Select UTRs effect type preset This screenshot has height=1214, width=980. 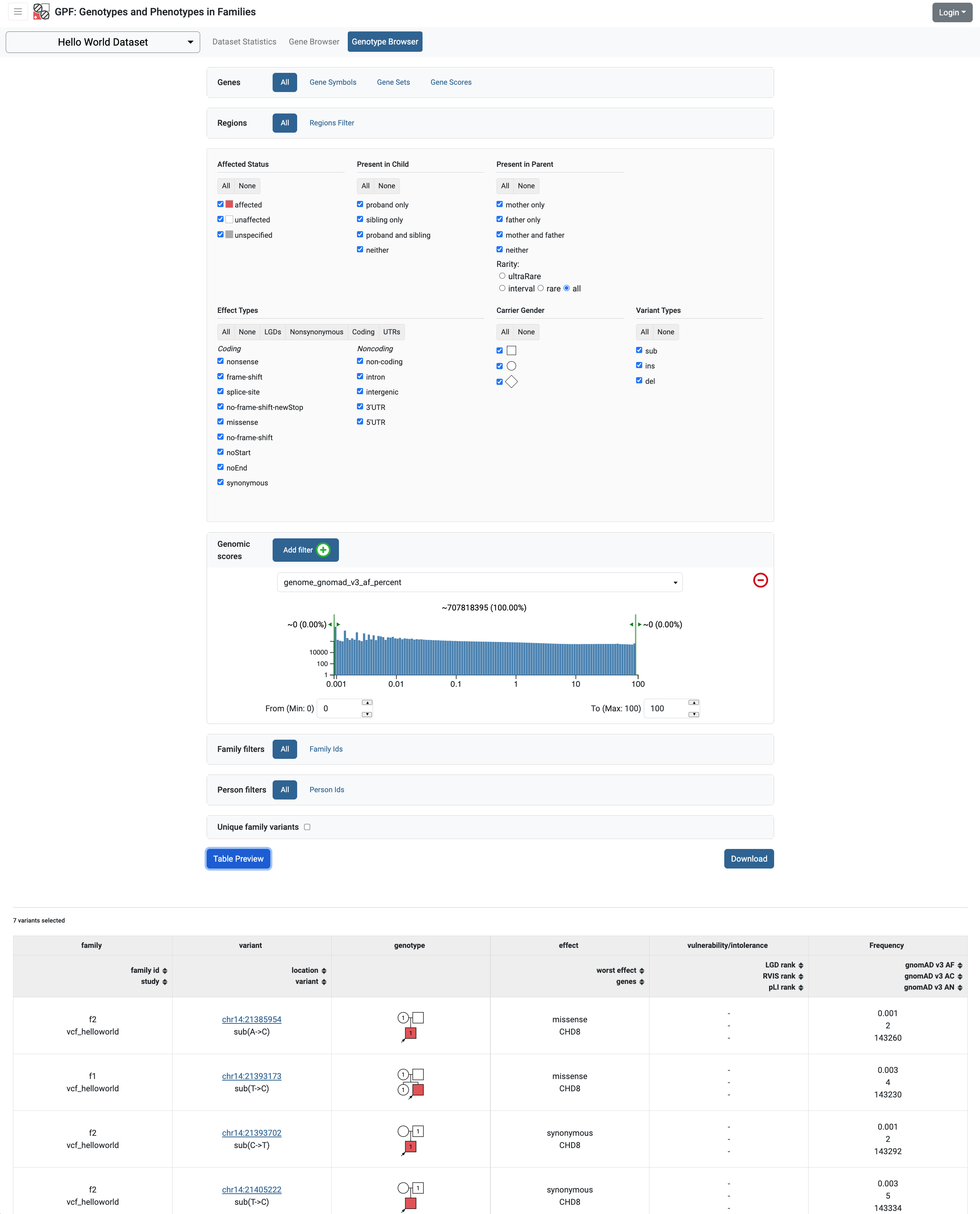[392, 332]
